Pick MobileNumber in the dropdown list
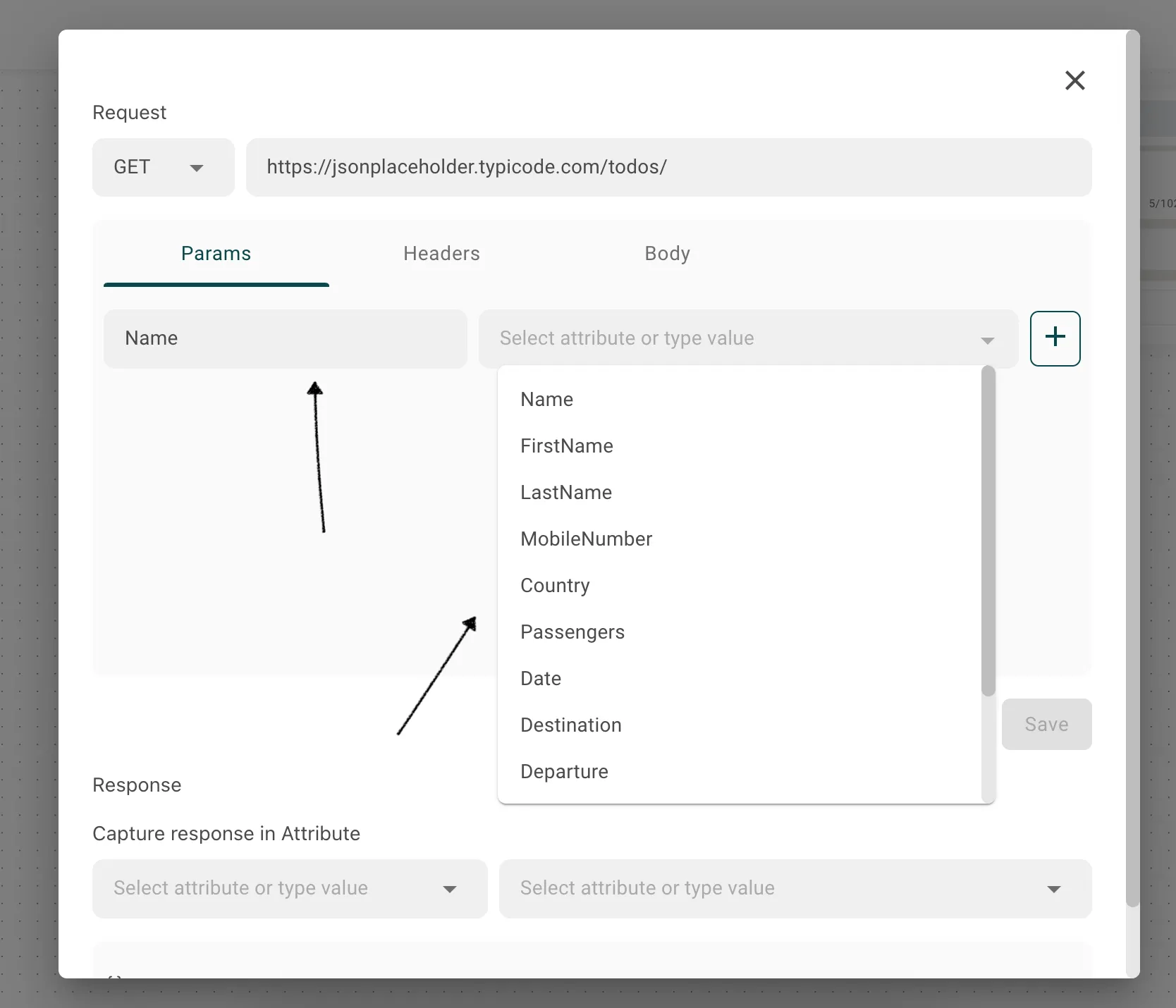This screenshot has width=1176, height=1008. click(x=586, y=539)
